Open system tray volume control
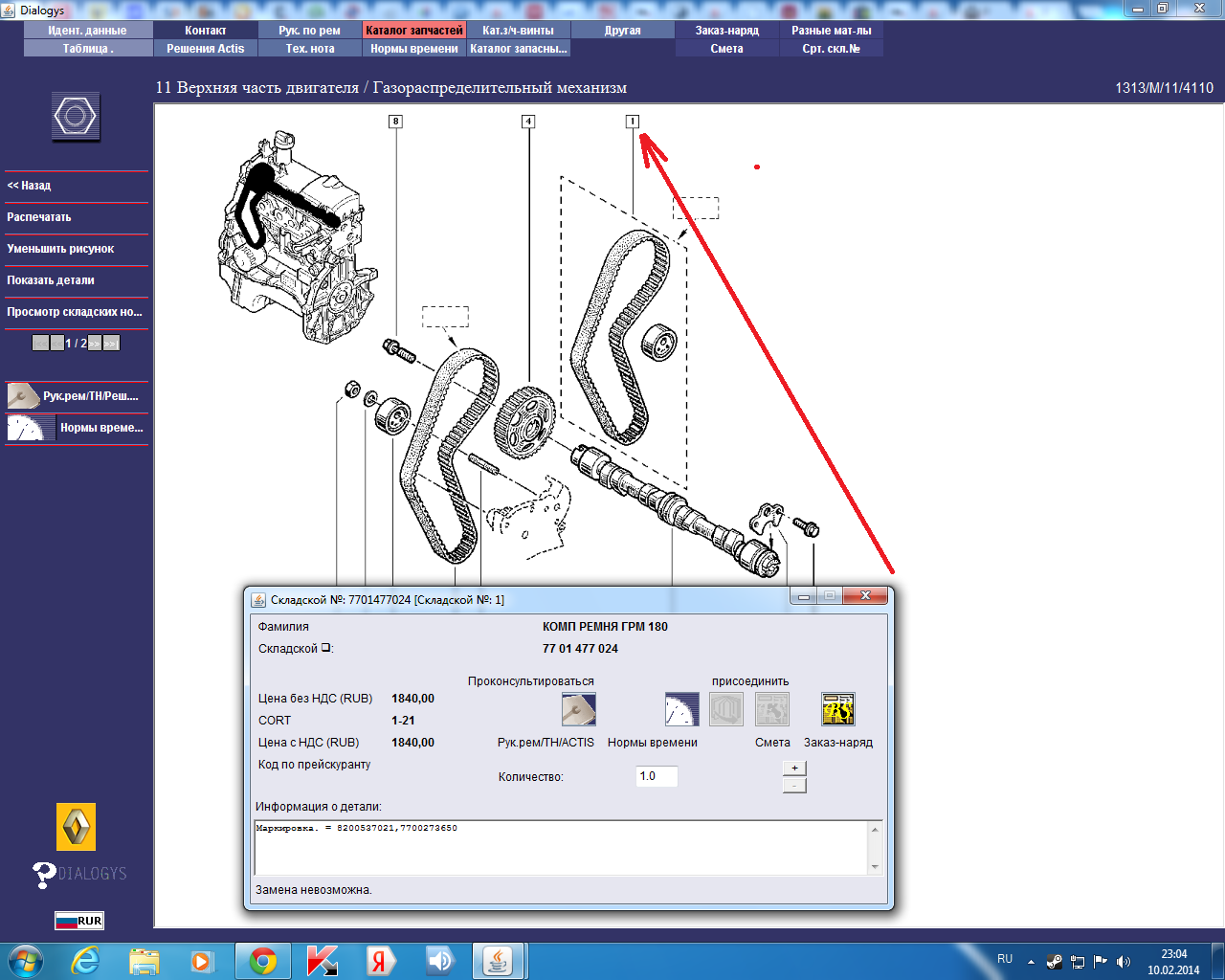Image resolution: width=1225 pixels, height=980 pixels. click(x=1124, y=962)
